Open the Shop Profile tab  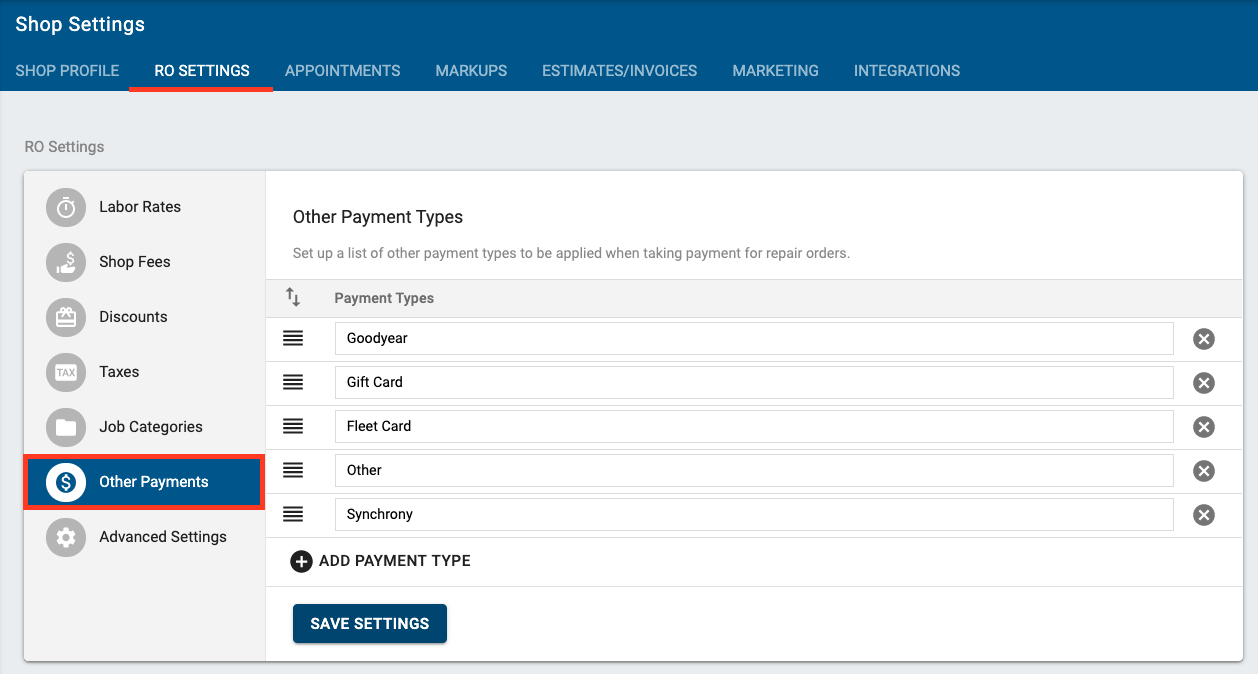[x=67, y=71]
